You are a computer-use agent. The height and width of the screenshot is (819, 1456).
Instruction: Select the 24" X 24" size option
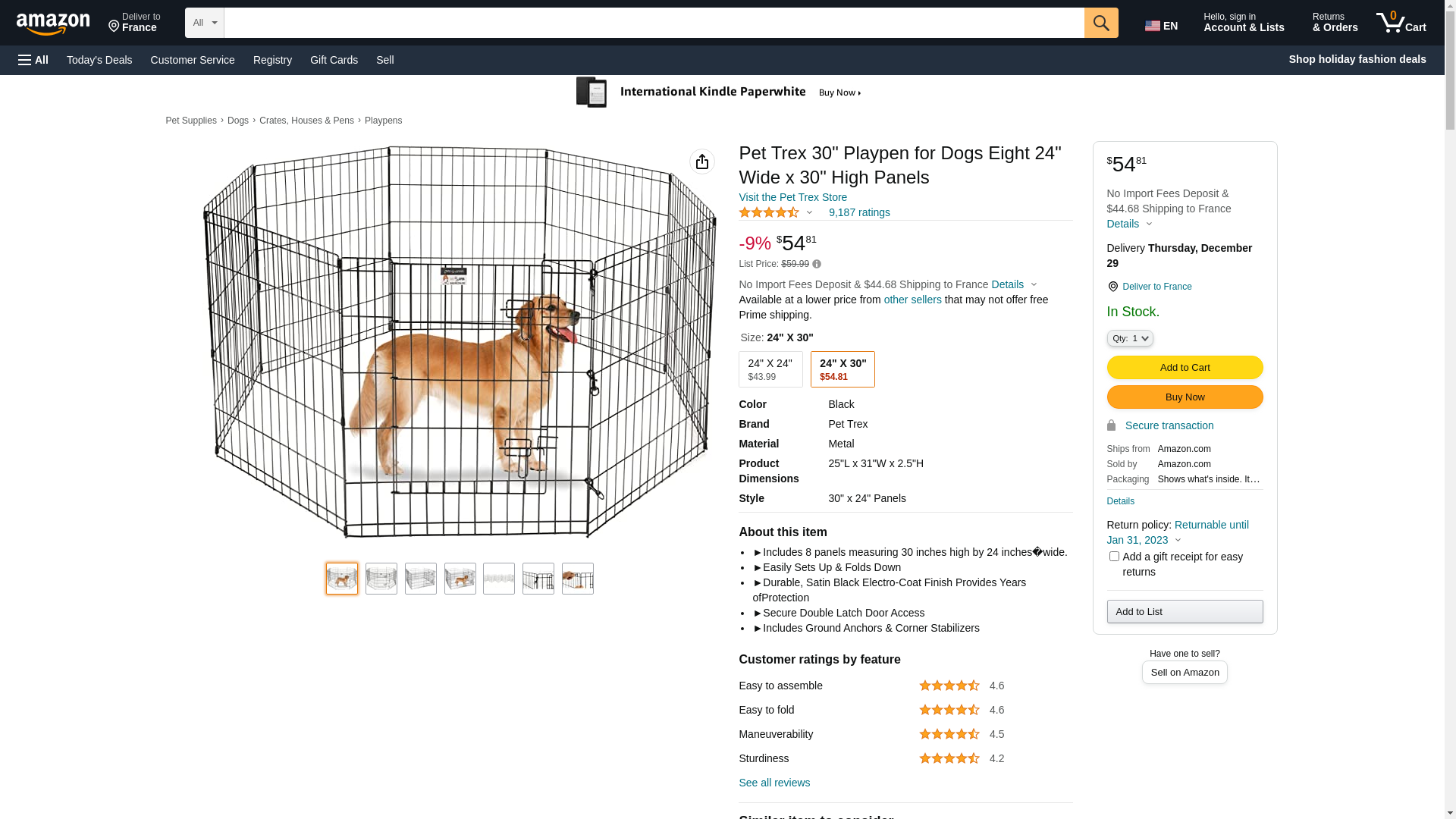point(770,369)
